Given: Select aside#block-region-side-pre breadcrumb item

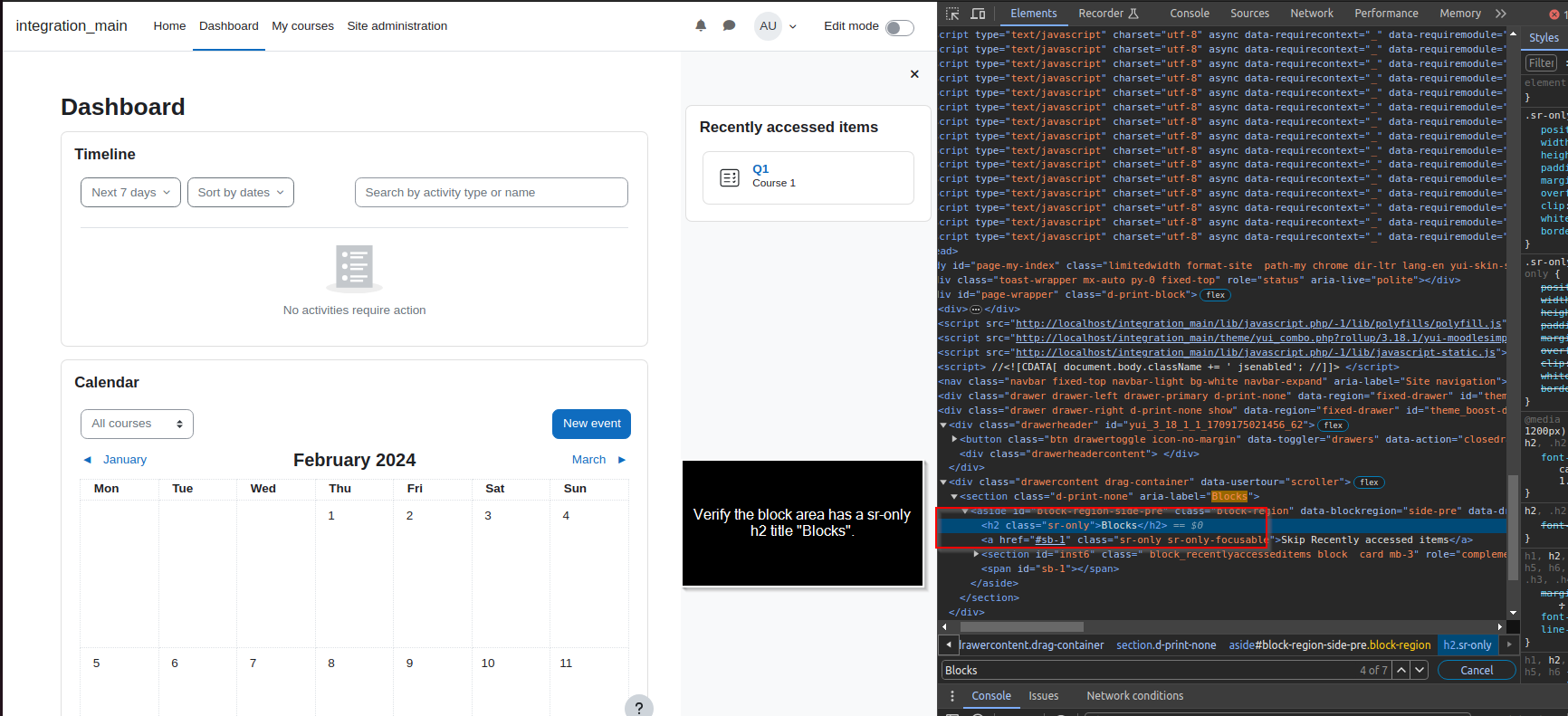Looking at the screenshot, I should pyautogui.click(x=1329, y=645).
